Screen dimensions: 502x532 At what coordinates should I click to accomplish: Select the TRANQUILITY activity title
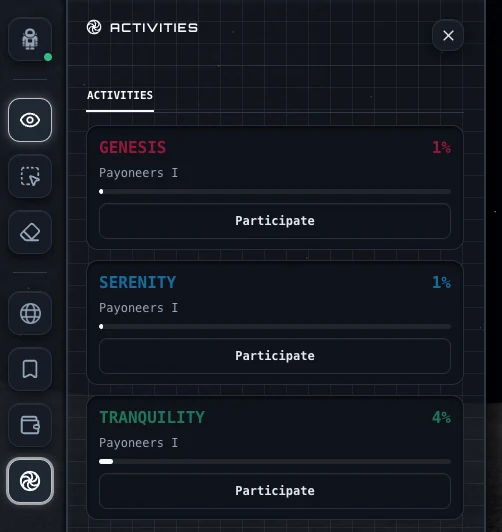click(152, 418)
